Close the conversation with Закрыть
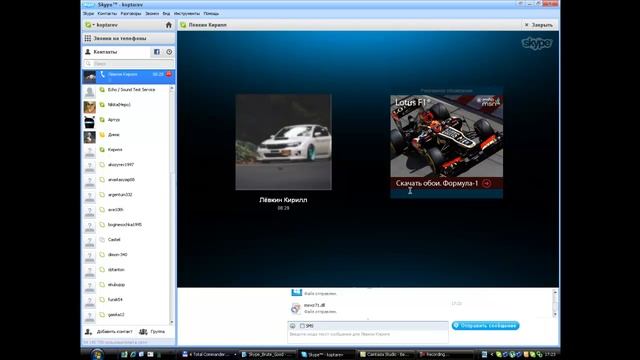Viewport: 640px width, 360px height. pos(539,25)
